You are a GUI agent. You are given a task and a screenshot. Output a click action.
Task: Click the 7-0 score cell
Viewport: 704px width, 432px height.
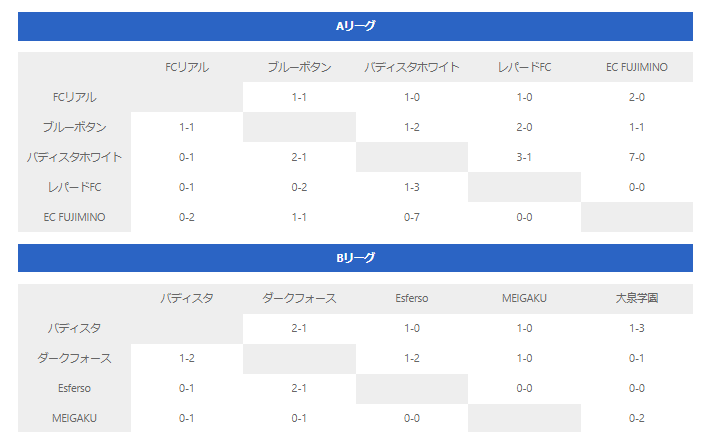point(637,157)
